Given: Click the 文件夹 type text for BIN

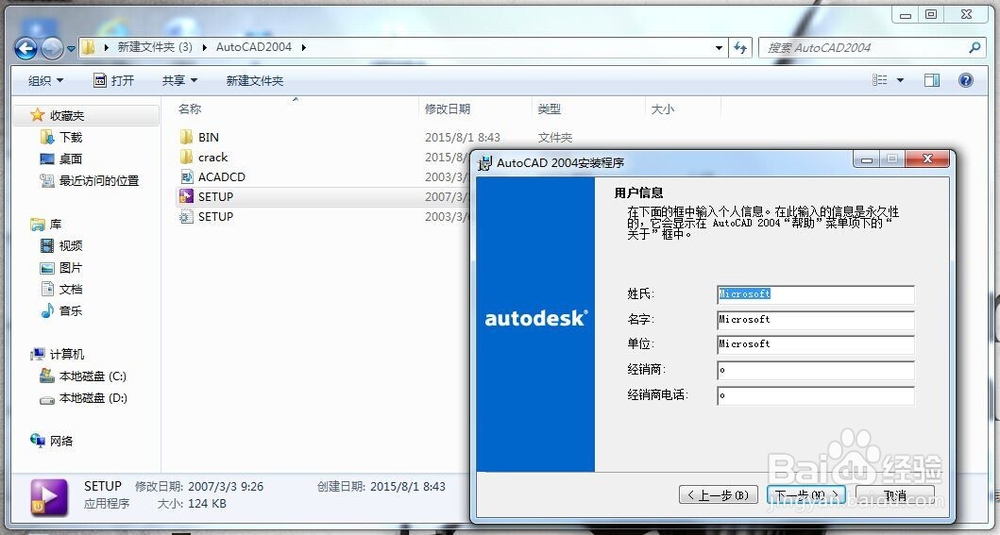Looking at the screenshot, I should tap(555, 137).
